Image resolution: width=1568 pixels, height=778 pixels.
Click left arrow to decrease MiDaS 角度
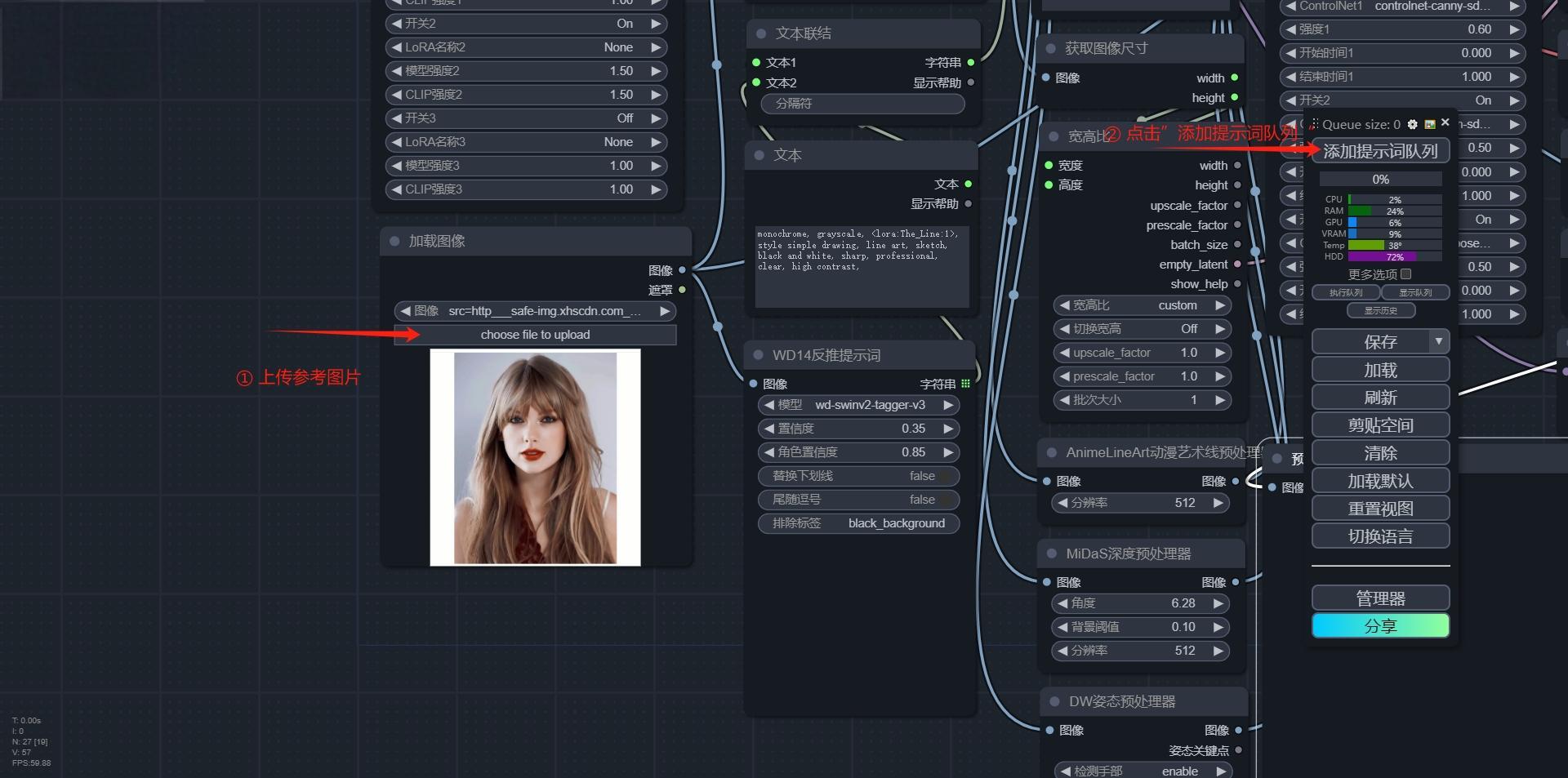coord(1062,603)
